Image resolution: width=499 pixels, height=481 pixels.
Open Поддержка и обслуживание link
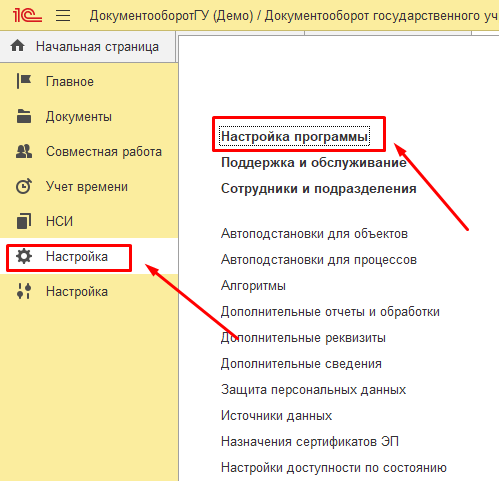pos(314,162)
